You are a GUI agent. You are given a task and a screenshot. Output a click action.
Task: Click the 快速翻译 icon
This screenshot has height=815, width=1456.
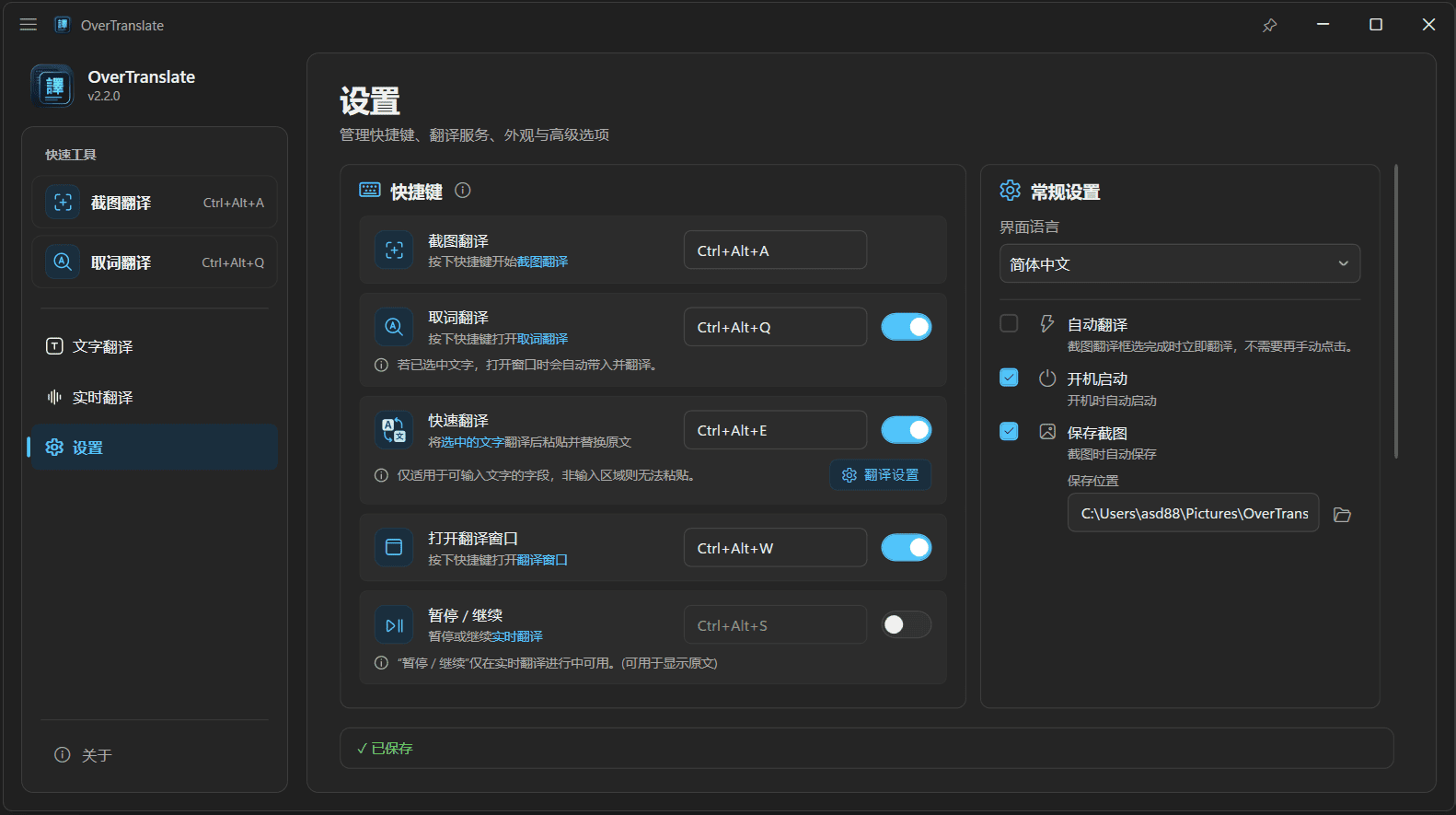394,430
